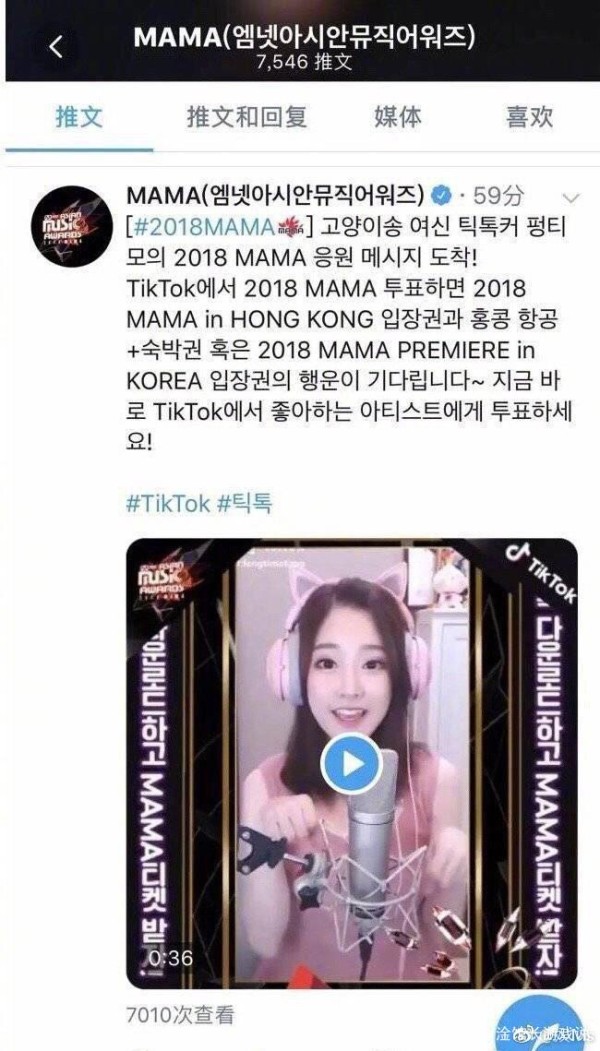This screenshot has height=1051, width=600.
Task: Open the MAMA account name in tweet
Action: [275, 196]
